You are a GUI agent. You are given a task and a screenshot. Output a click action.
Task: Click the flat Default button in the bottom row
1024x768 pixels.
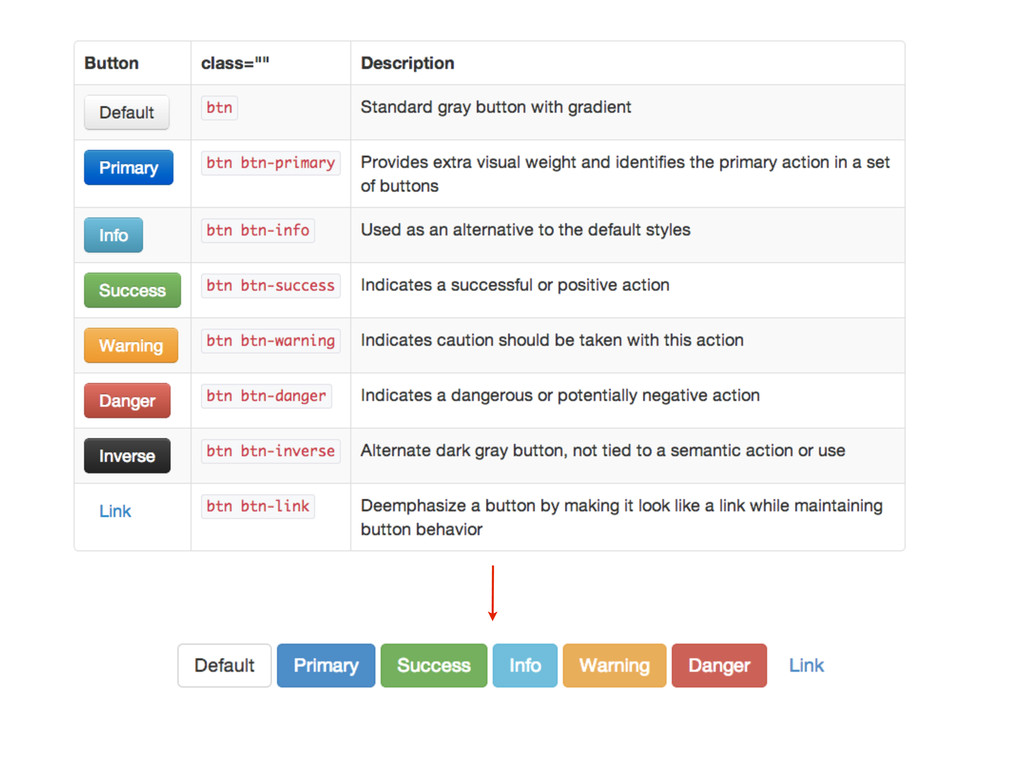click(224, 665)
